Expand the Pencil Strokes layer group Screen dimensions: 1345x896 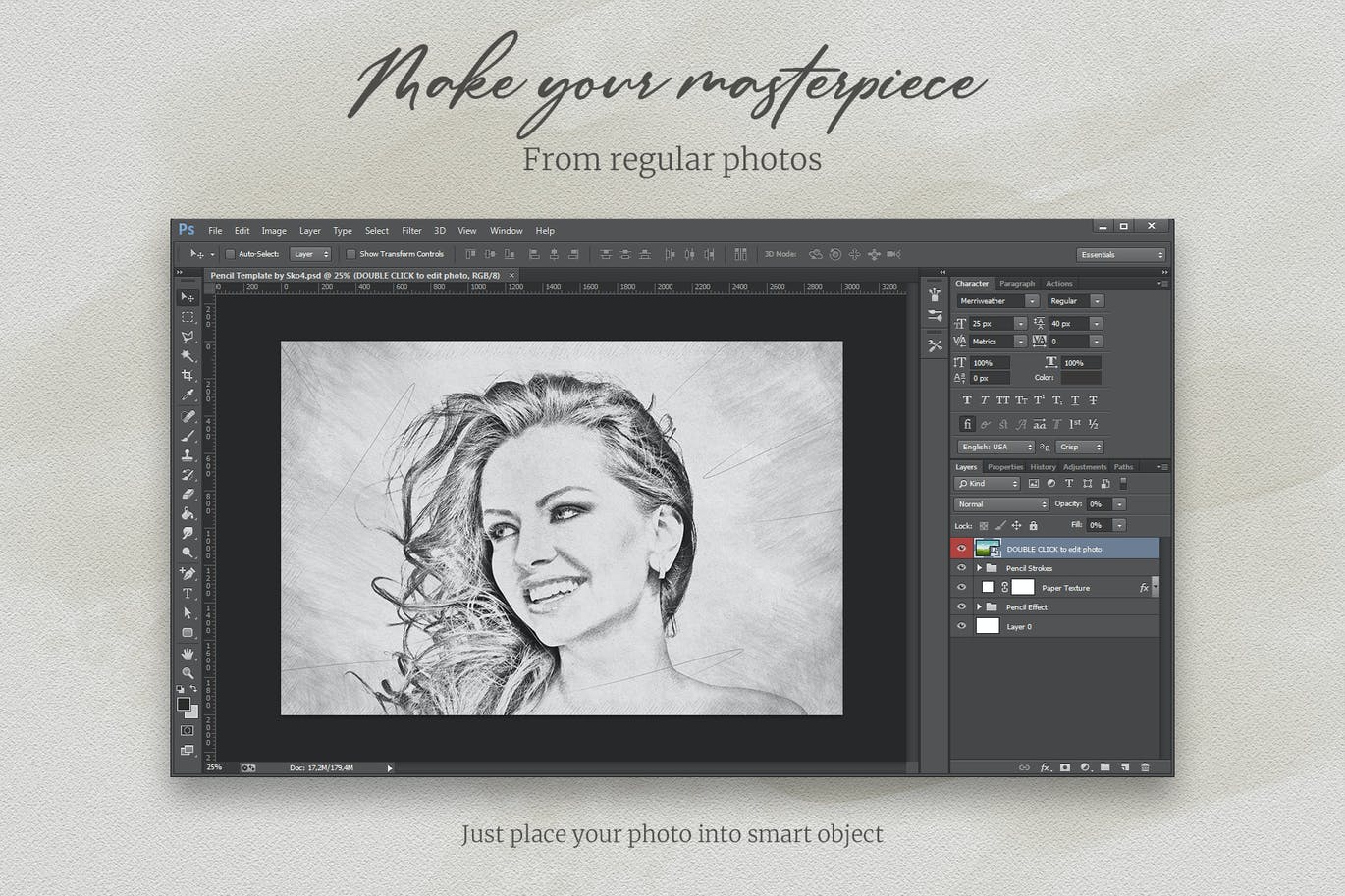tap(979, 568)
